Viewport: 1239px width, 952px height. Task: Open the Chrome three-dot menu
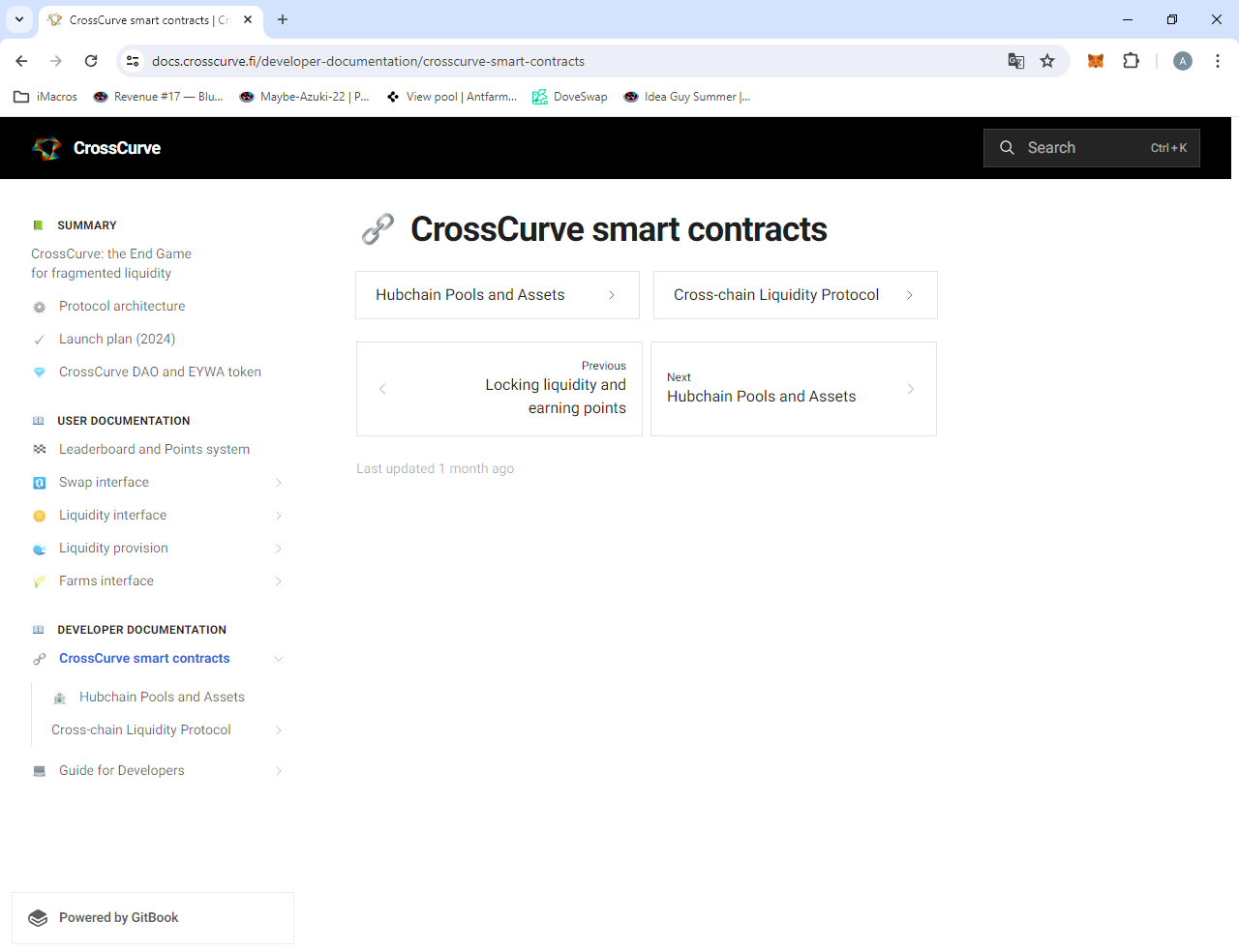point(1218,61)
